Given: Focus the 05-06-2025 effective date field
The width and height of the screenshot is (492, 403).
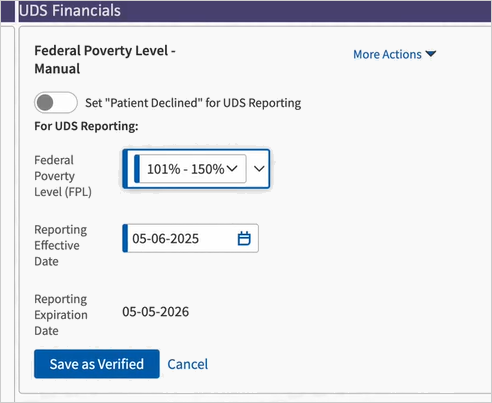Looking at the screenshot, I should 190,238.
